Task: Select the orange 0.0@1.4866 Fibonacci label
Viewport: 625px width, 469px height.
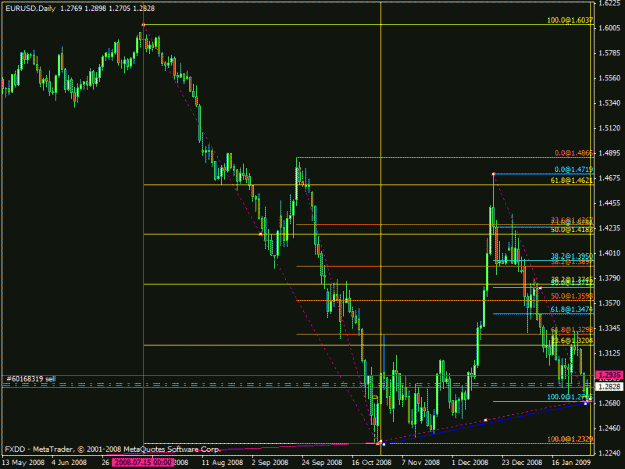Action: pyautogui.click(x=574, y=153)
